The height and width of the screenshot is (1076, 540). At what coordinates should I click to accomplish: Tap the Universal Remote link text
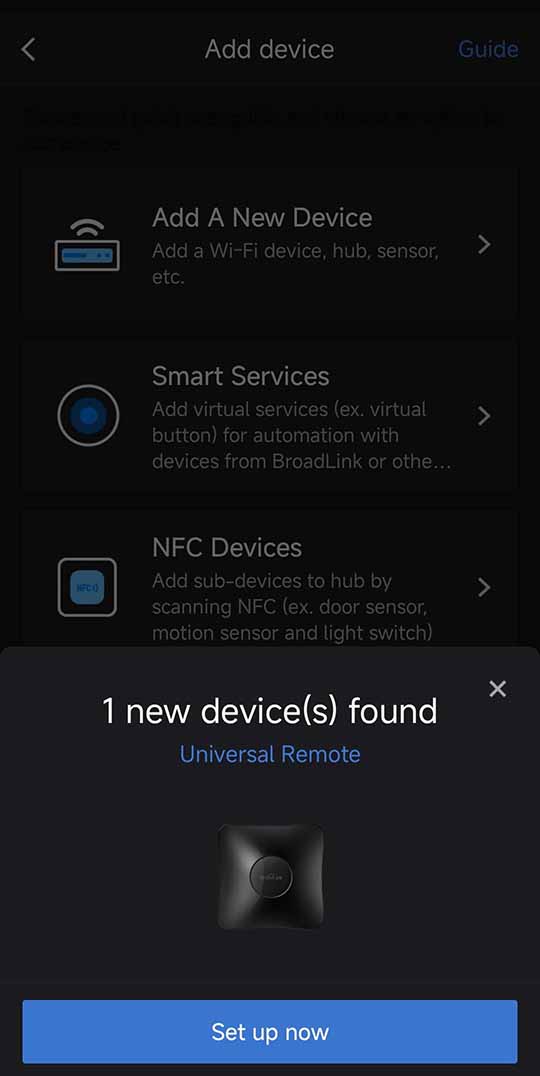pos(270,754)
